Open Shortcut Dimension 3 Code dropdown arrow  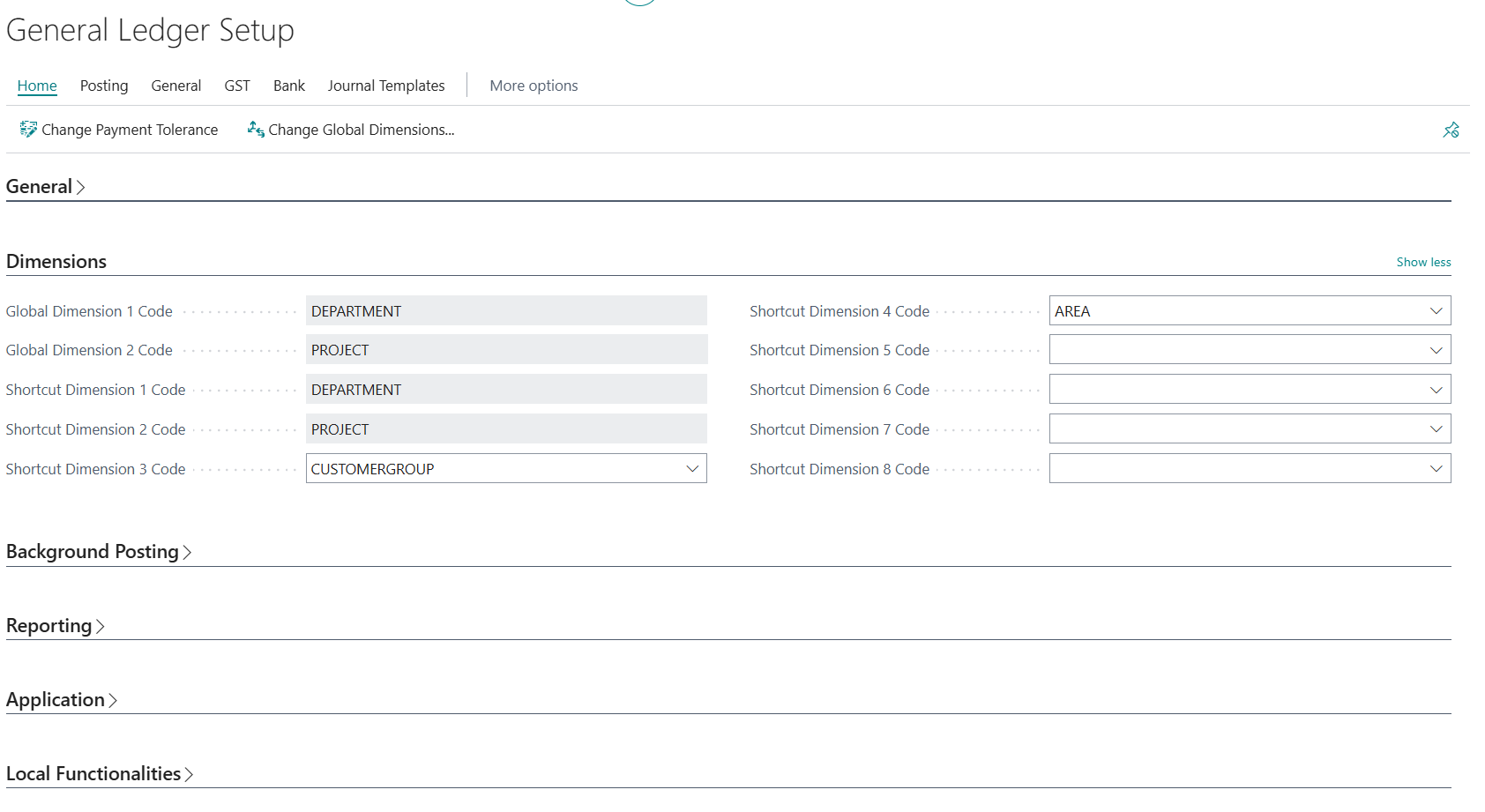(692, 469)
